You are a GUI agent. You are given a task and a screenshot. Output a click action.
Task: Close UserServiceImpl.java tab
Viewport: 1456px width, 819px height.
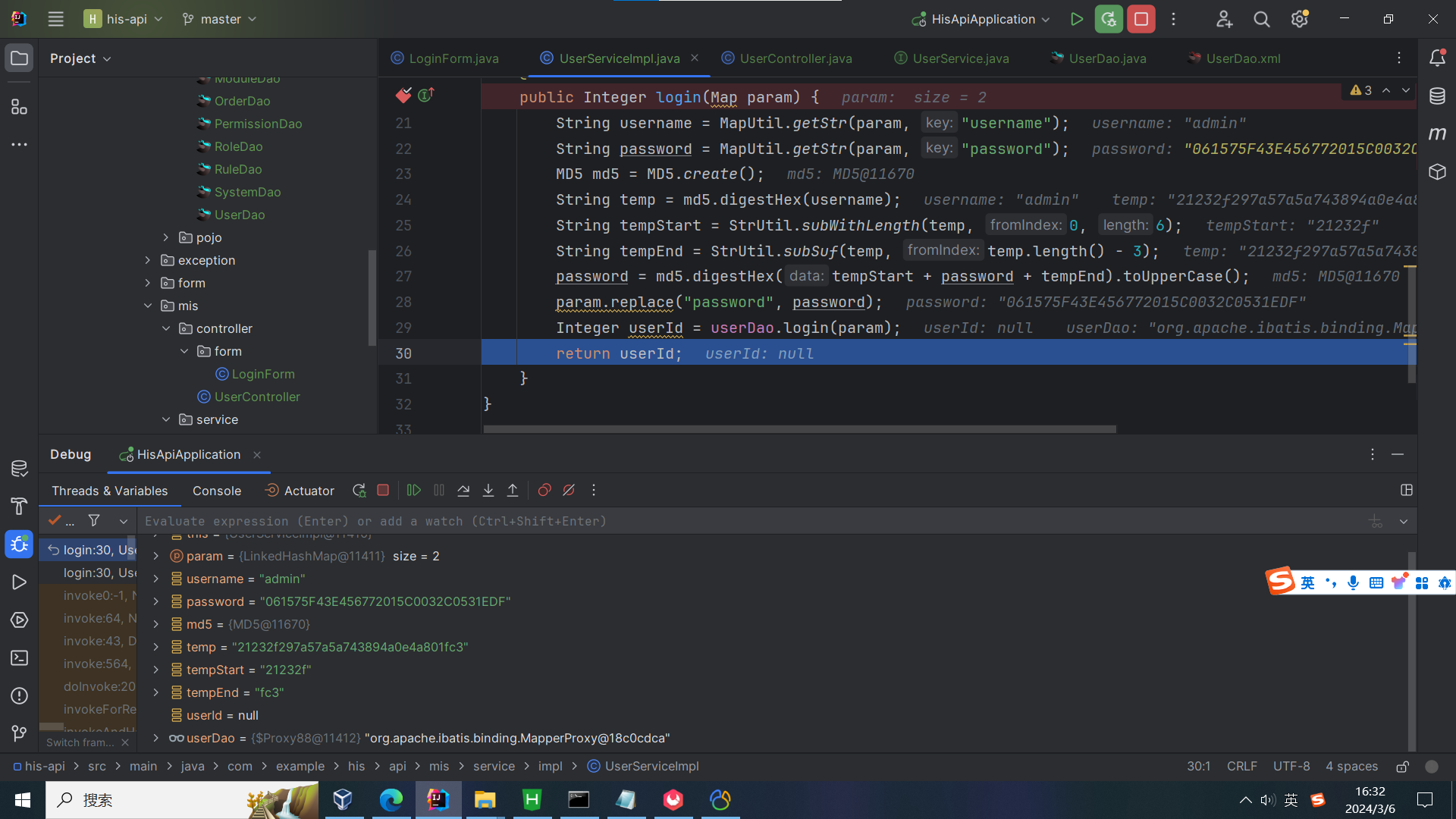[695, 58]
